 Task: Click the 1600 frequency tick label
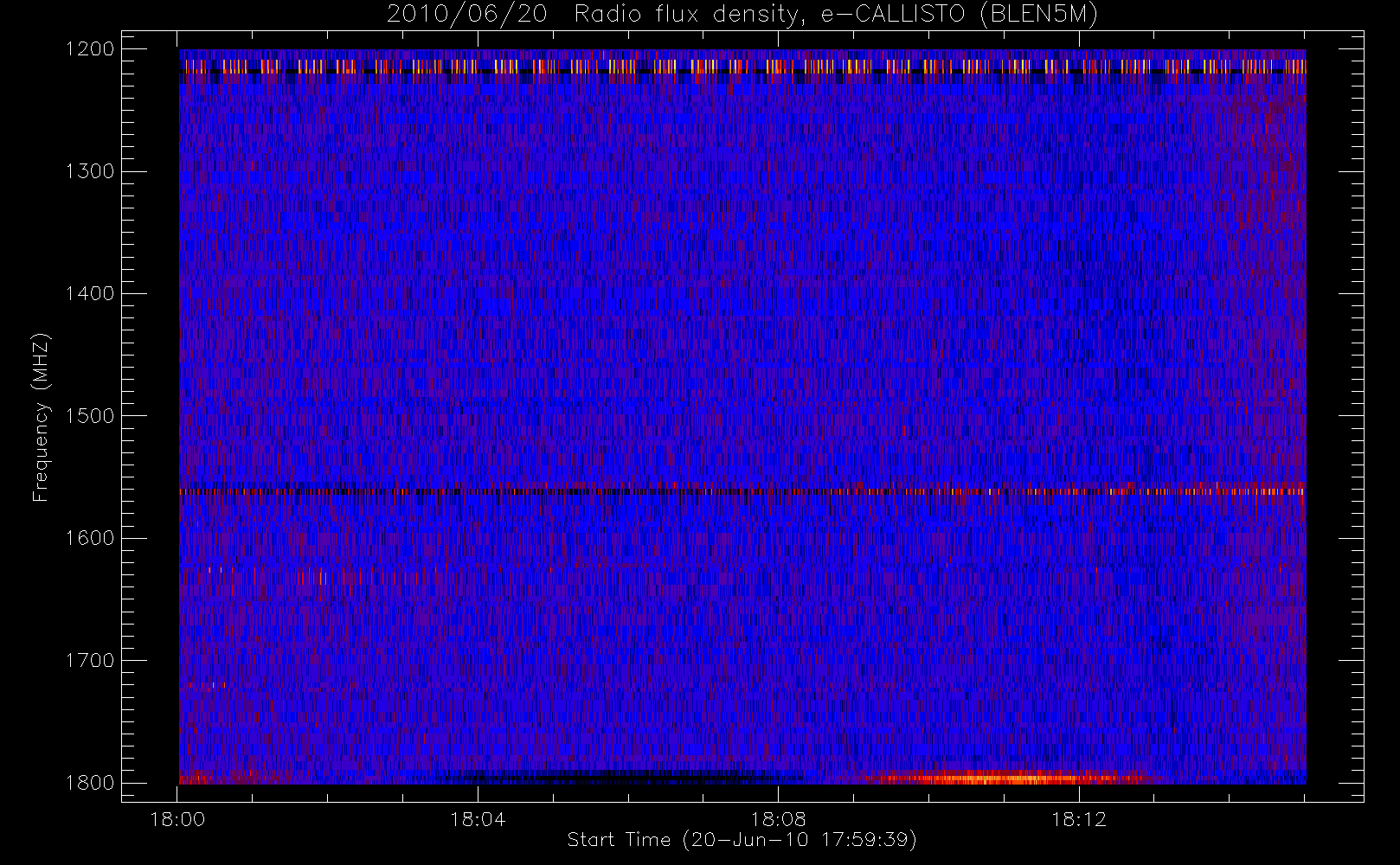pyautogui.click(x=90, y=538)
